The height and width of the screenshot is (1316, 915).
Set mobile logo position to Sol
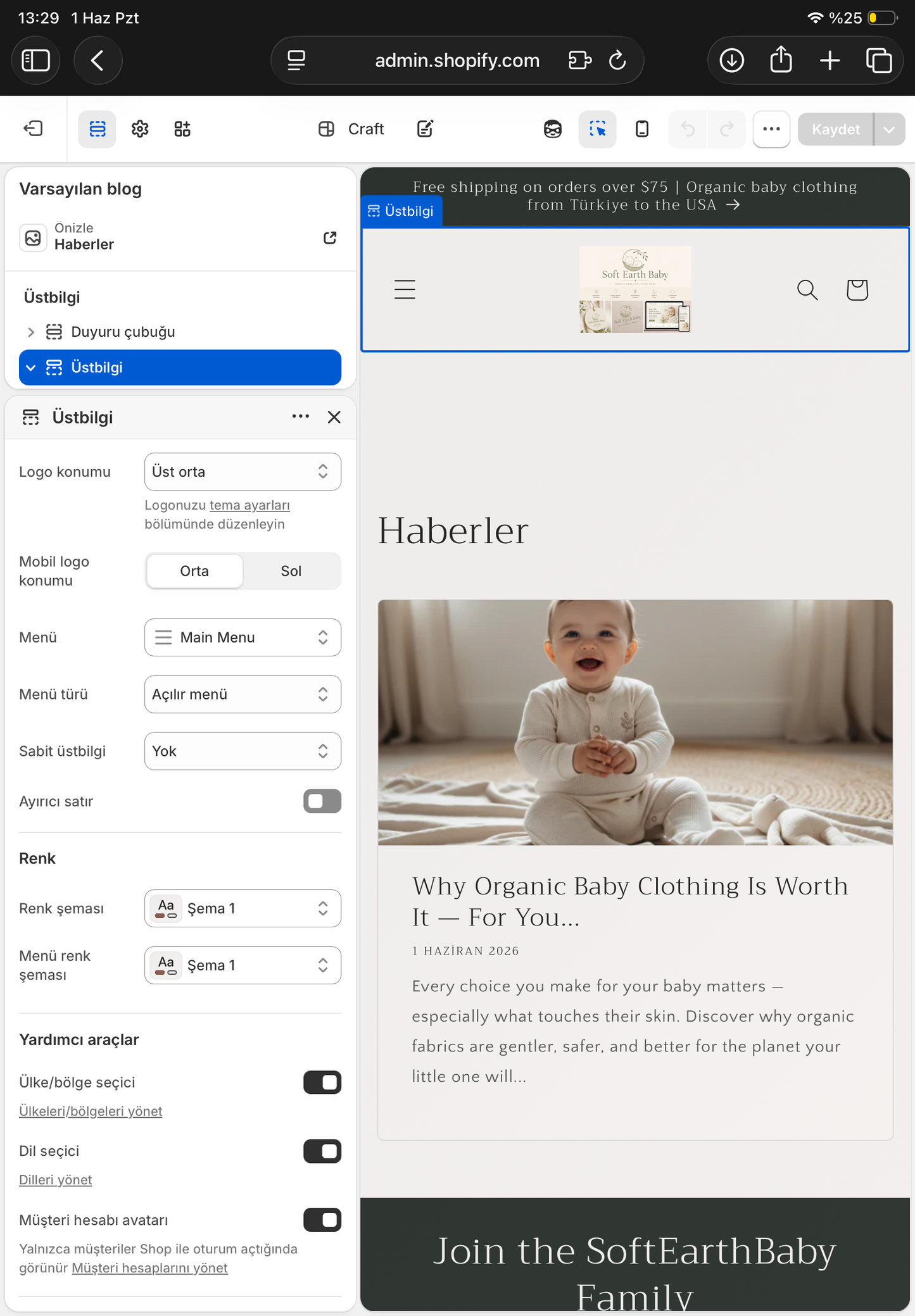[291, 571]
